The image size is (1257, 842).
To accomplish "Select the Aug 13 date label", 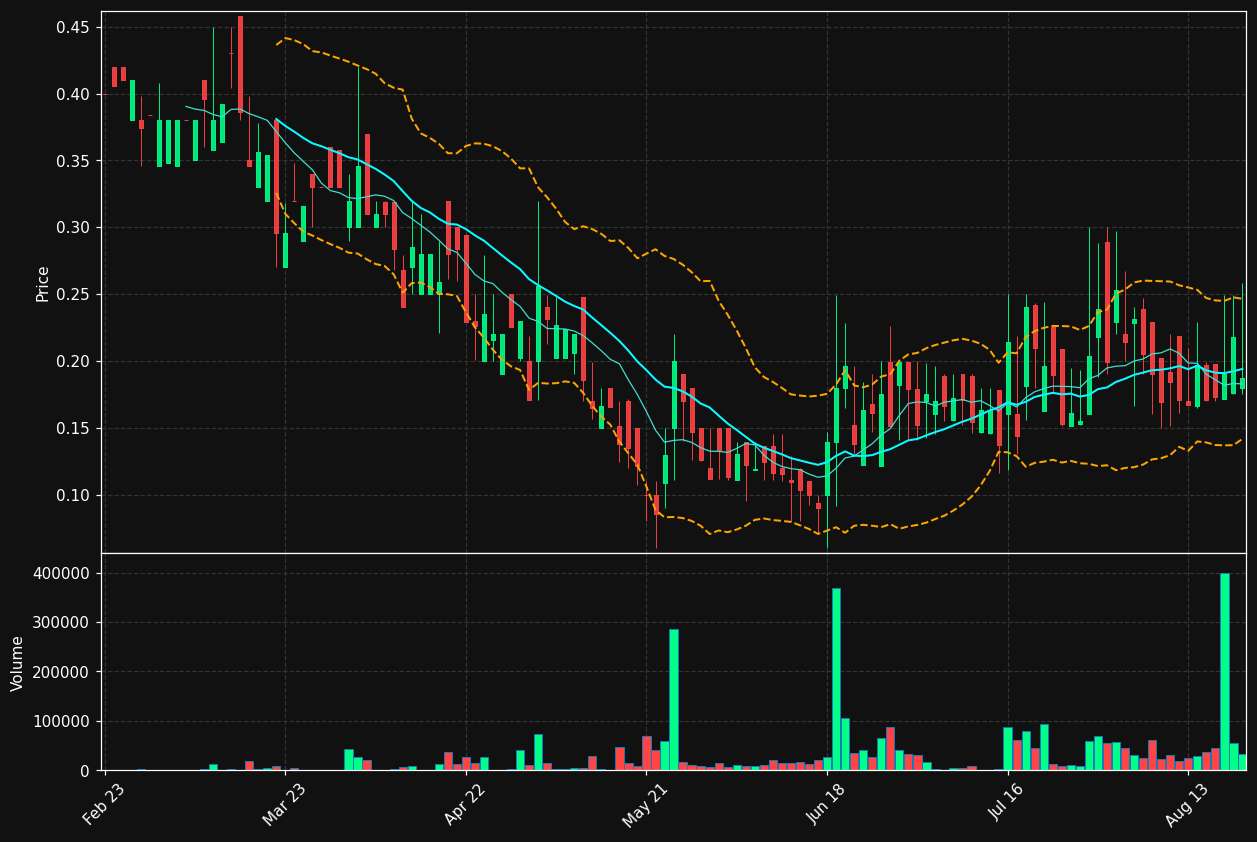I will tap(1187, 805).
